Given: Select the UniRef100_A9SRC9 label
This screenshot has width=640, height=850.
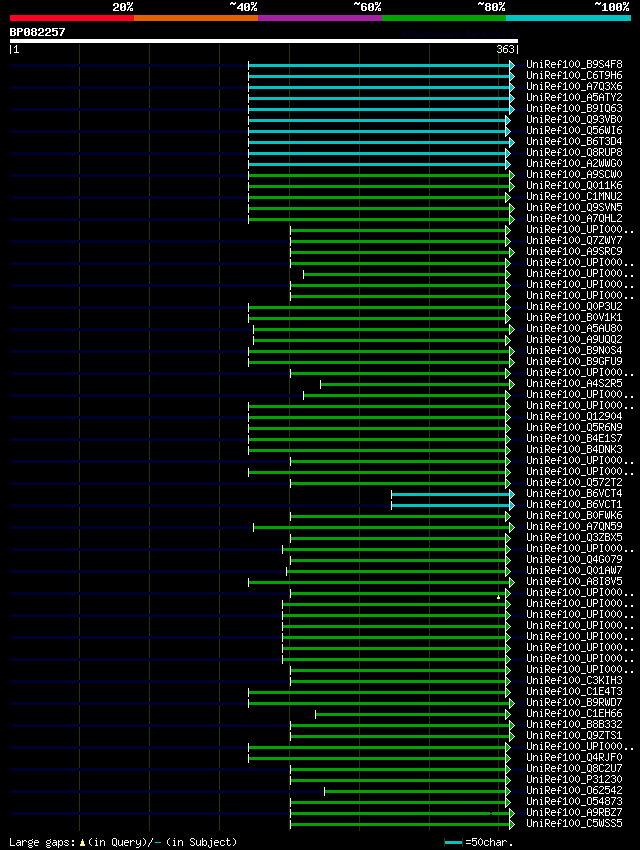Looking at the screenshot, I should click(574, 251).
